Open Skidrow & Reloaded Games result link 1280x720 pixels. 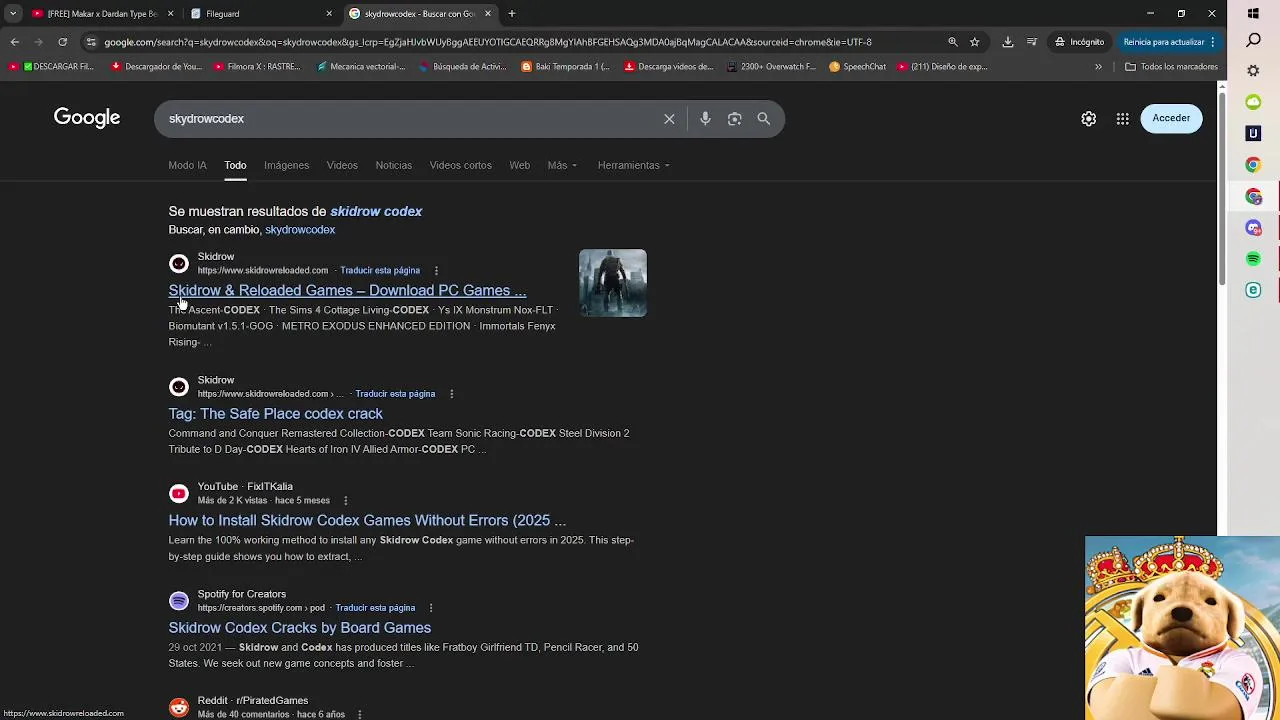point(347,290)
